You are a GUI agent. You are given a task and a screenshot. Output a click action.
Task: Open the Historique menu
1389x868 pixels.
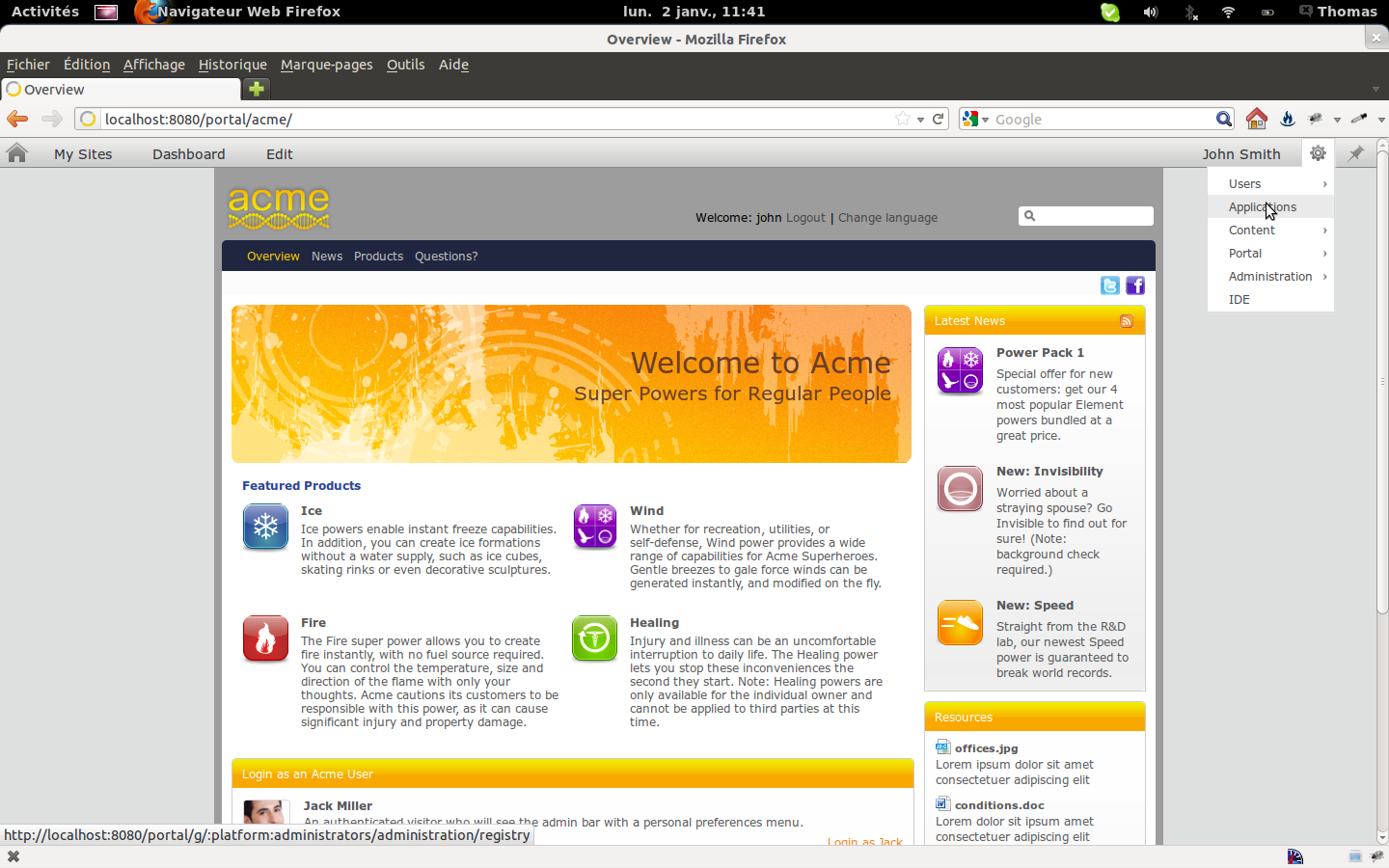[x=232, y=65]
